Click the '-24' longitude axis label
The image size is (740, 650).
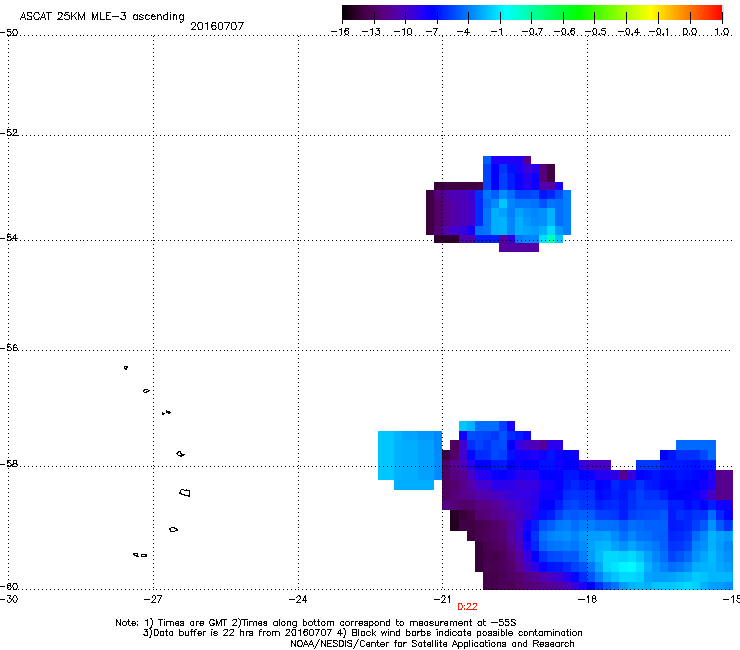tap(298, 599)
